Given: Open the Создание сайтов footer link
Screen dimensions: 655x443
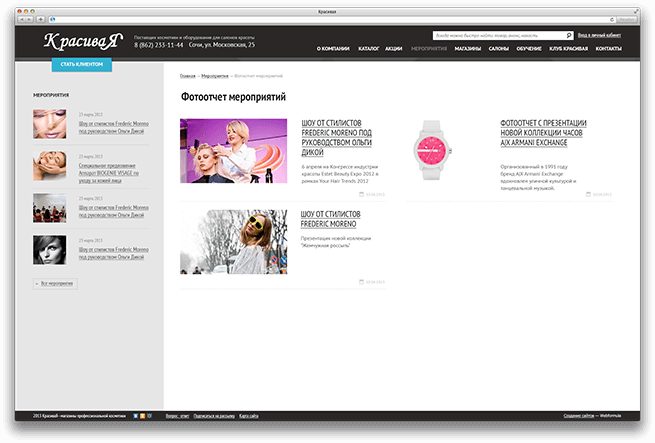Looking at the screenshot, I should (x=579, y=416).
